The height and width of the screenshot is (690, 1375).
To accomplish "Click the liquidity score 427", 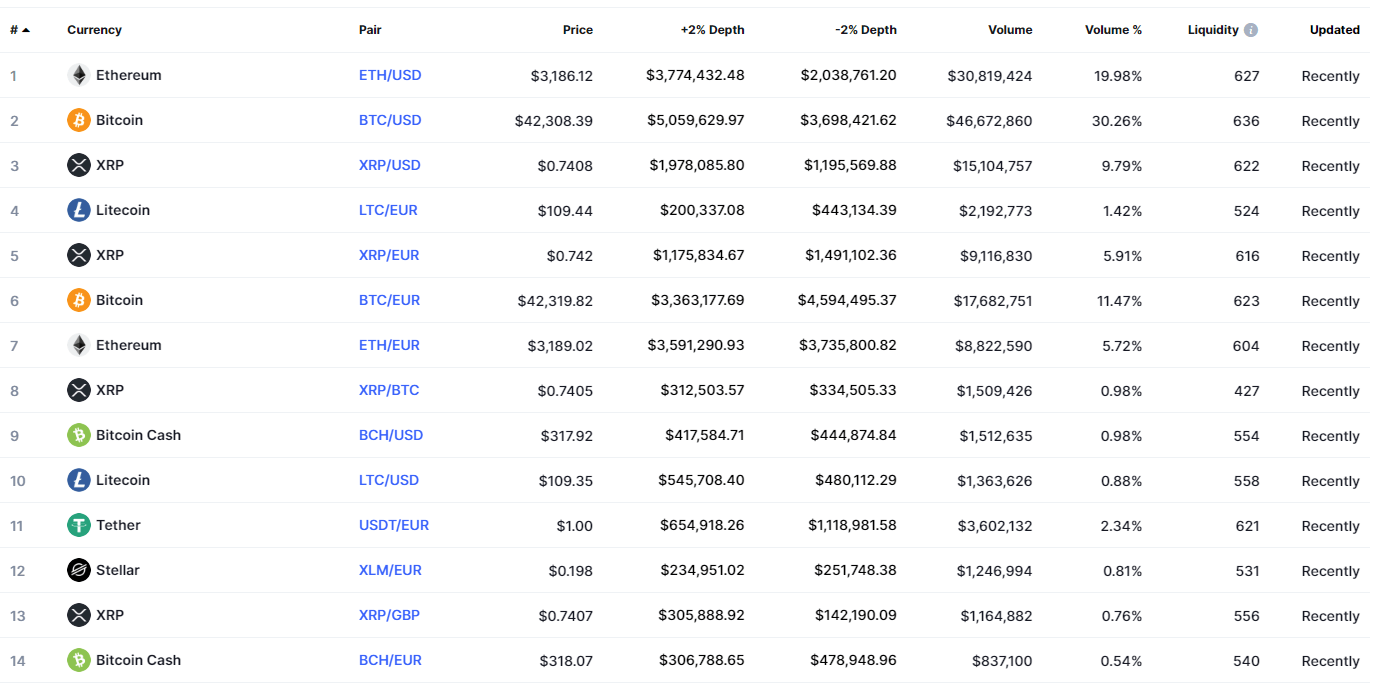I will 1247,391.
